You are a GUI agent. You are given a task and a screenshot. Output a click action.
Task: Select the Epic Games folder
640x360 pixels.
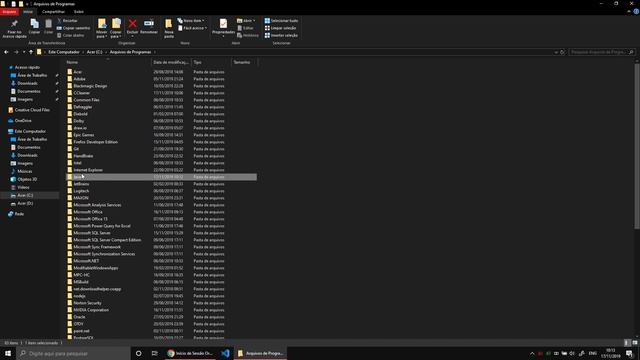click(161, 135)
